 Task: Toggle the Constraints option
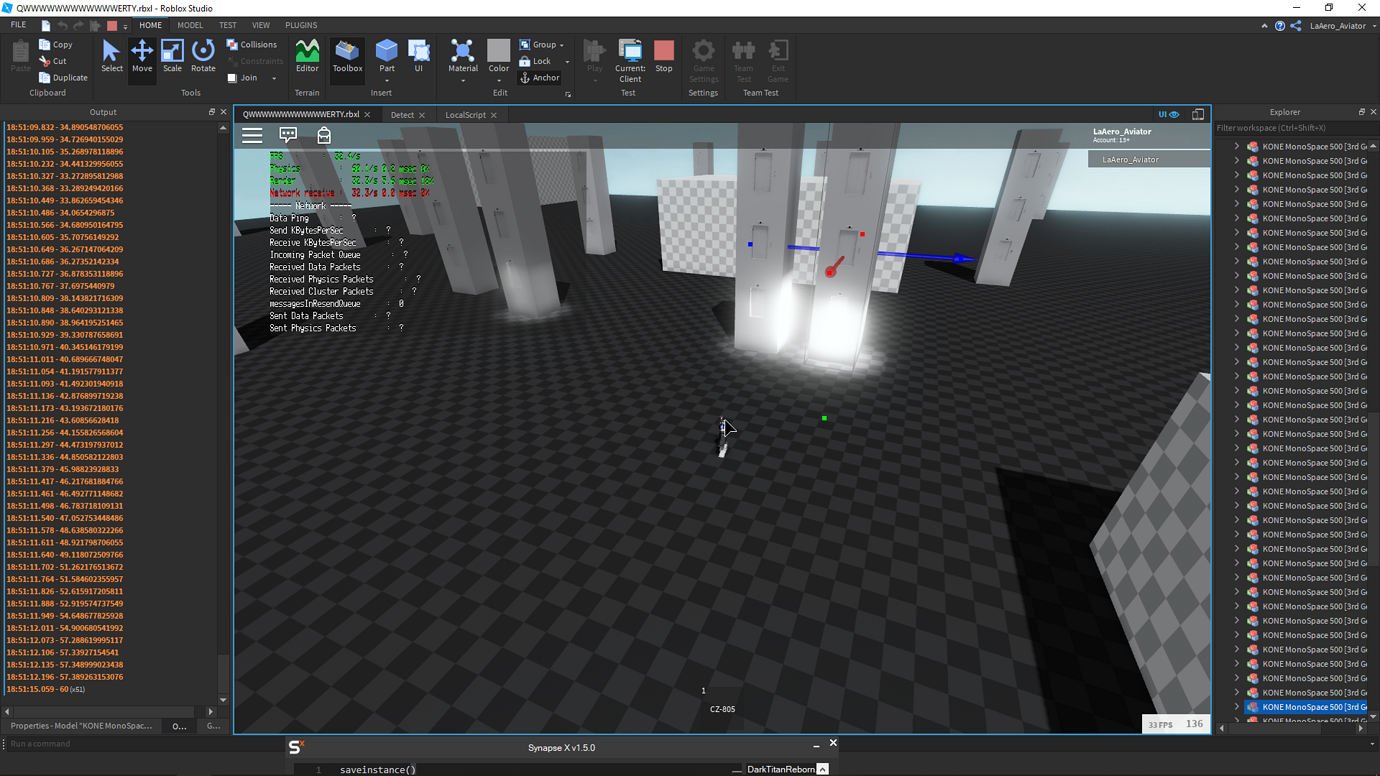click(254, 61)
